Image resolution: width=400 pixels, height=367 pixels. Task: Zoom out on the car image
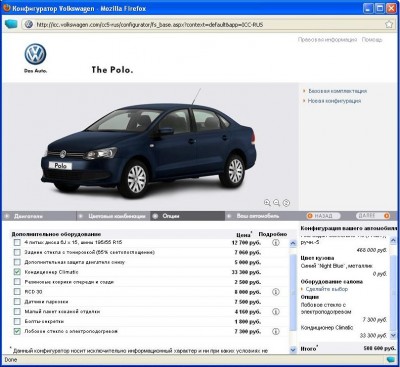tap(276, 203)
